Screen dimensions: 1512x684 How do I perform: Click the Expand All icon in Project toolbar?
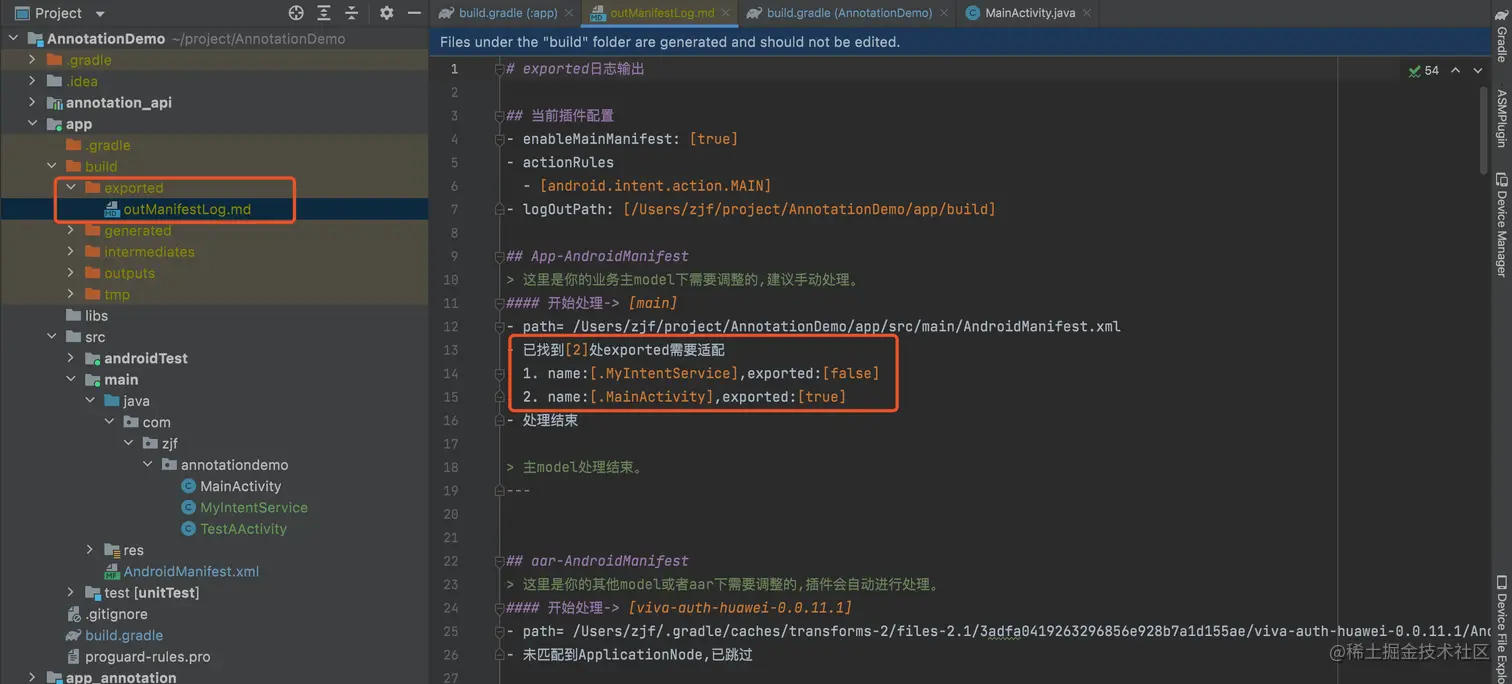(322, 13)
